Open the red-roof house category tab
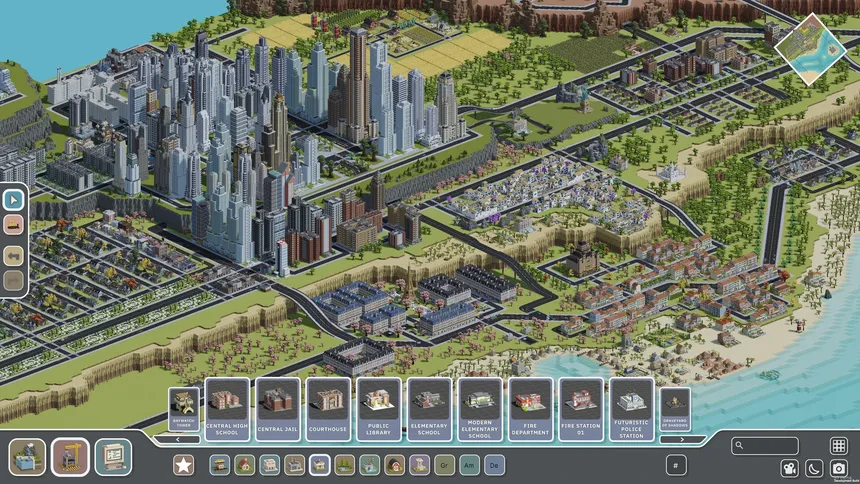 pos(245,465)
